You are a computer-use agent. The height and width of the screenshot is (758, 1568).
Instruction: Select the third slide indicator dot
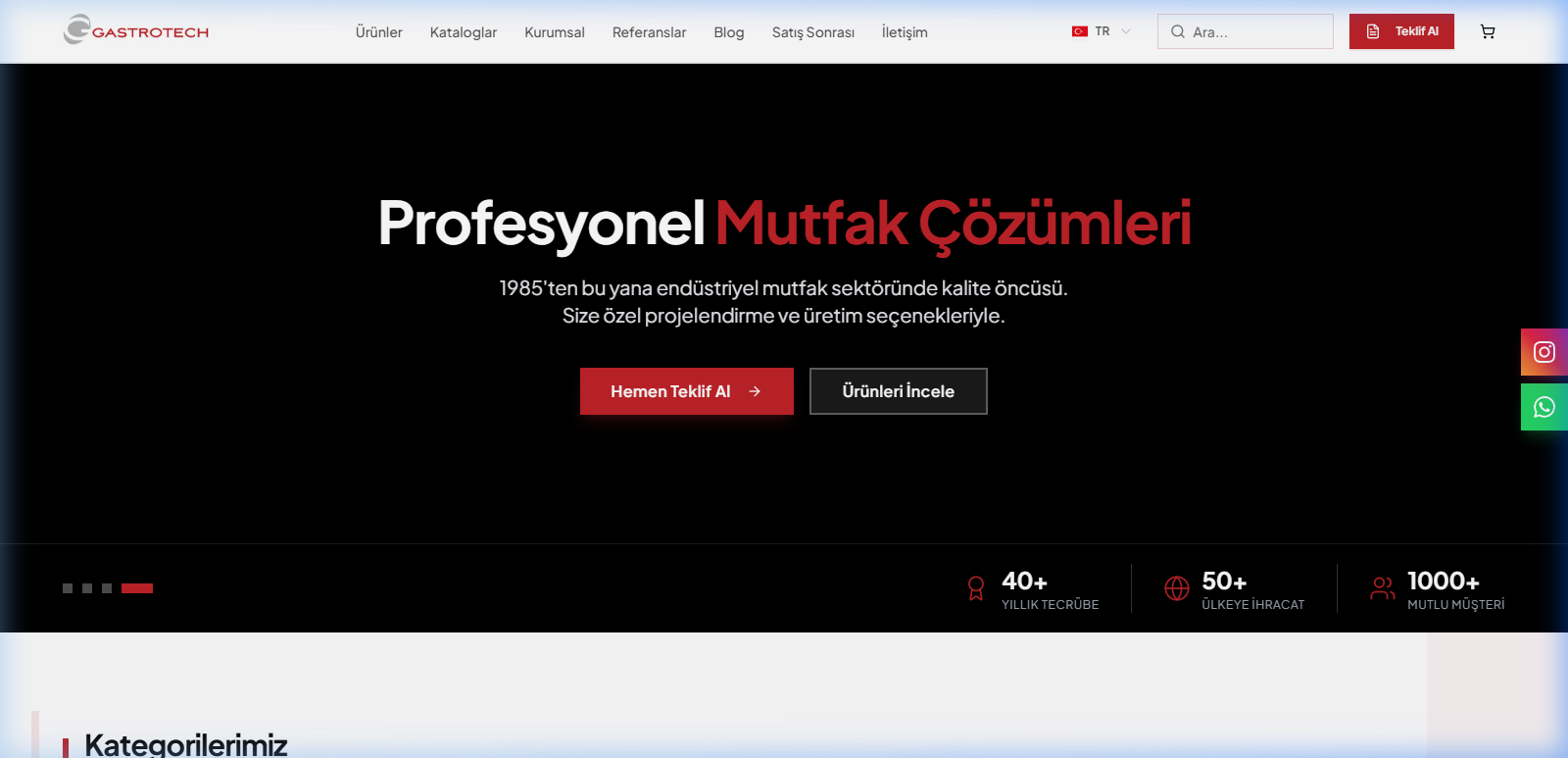pos(107,588)
